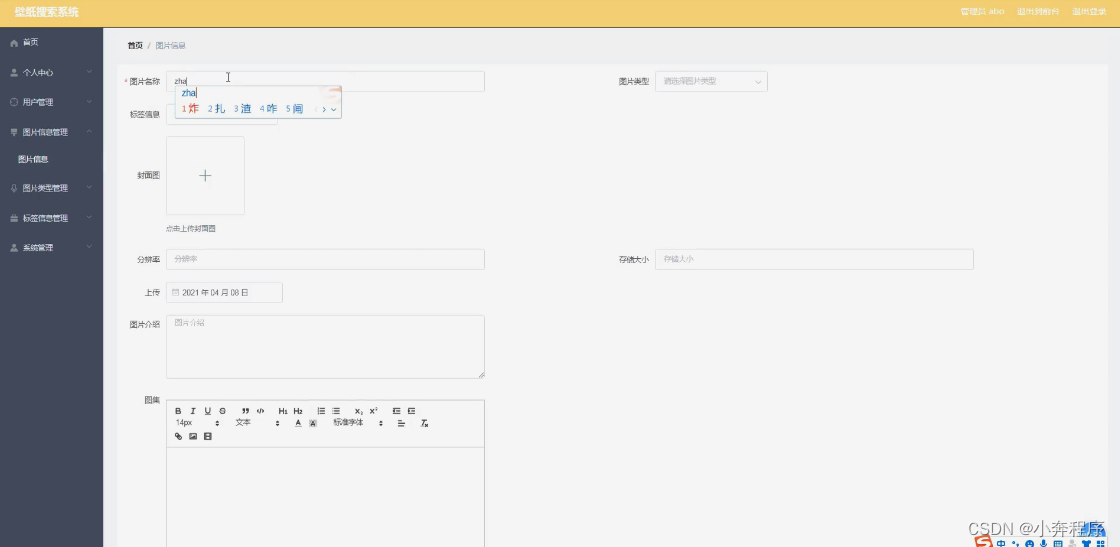This screenshot has width=1120, height=547.
Task: Open the 上传 date picker field
Action: (x=224, y=293)
